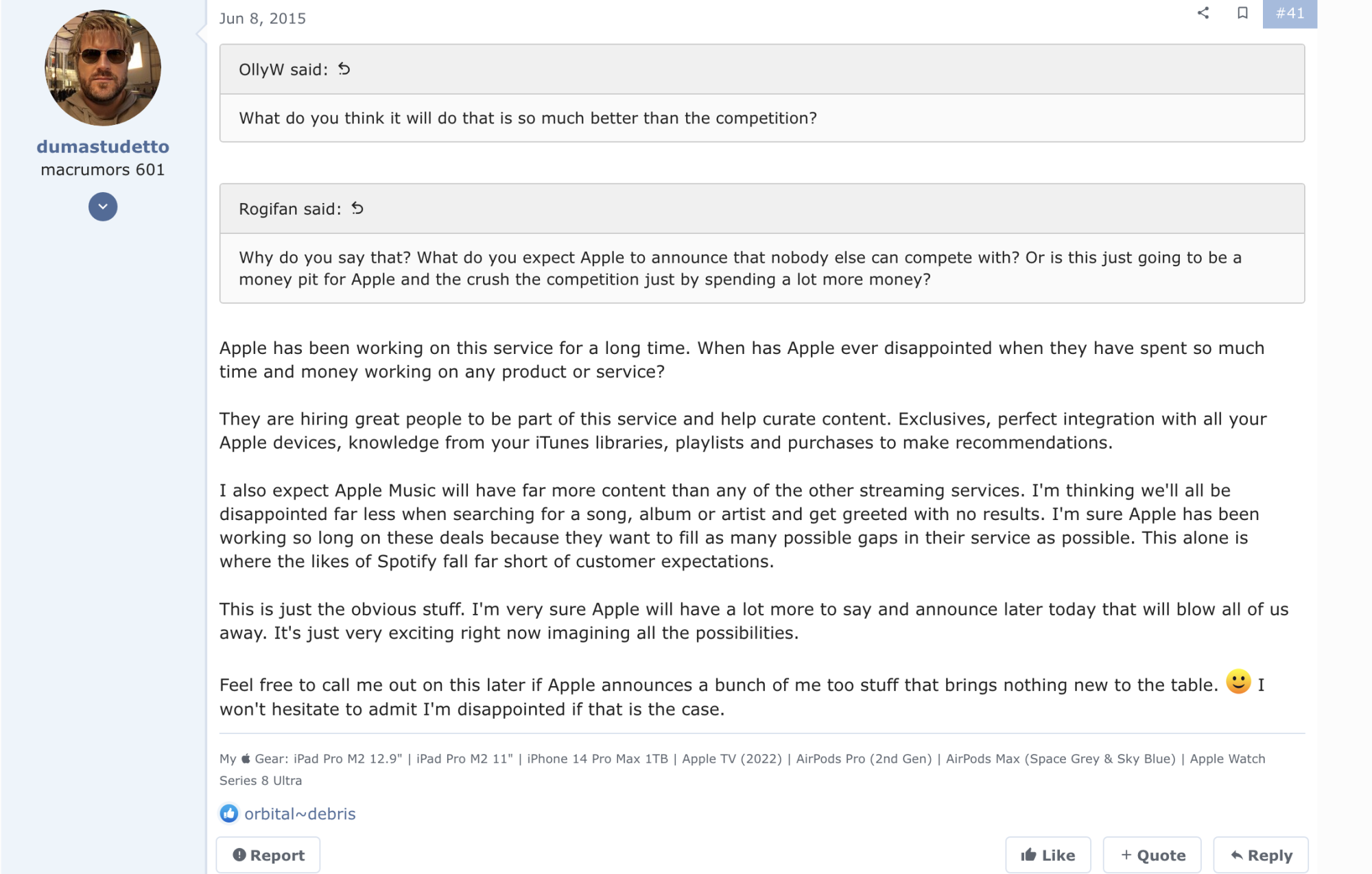Click the Jun 8, 2015 post date
The image size is (1372, 874).
[x=263, y=19]
